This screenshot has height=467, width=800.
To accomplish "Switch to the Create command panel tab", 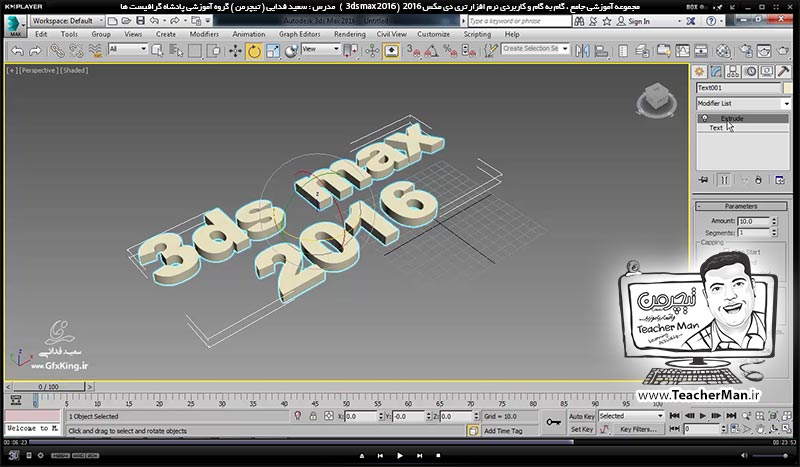I will click(699, 71).
